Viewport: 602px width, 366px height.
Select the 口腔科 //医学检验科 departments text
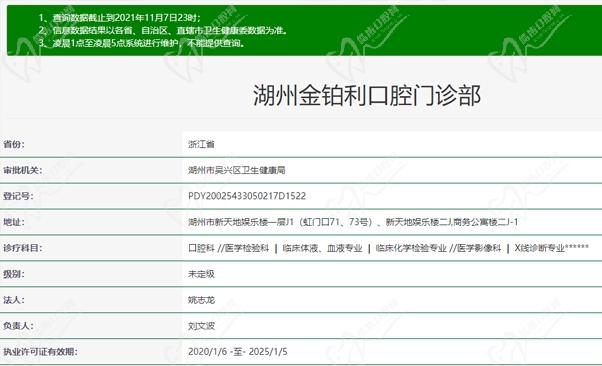[x=388, y=248]
